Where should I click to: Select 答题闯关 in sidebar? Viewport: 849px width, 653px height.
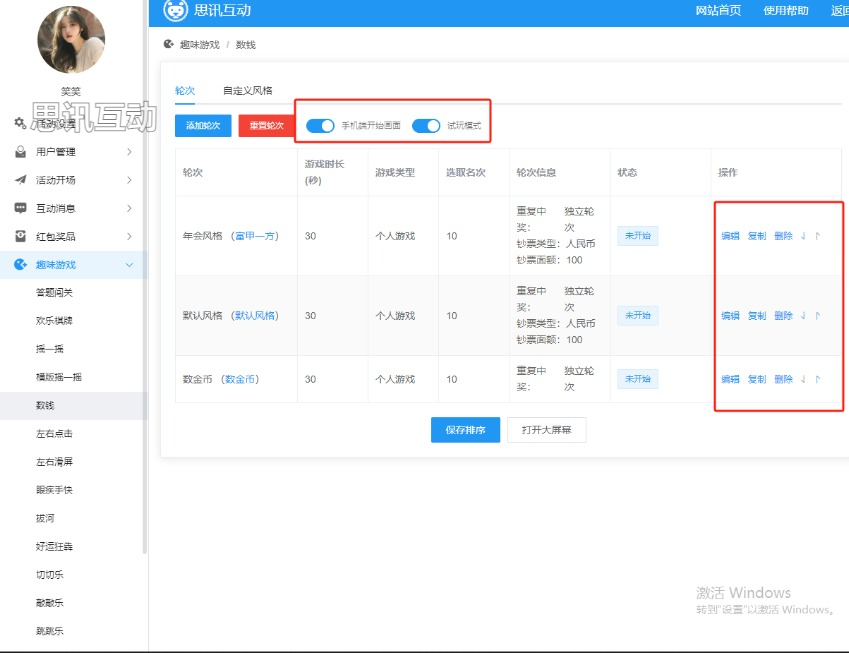(x=54, y=292)
